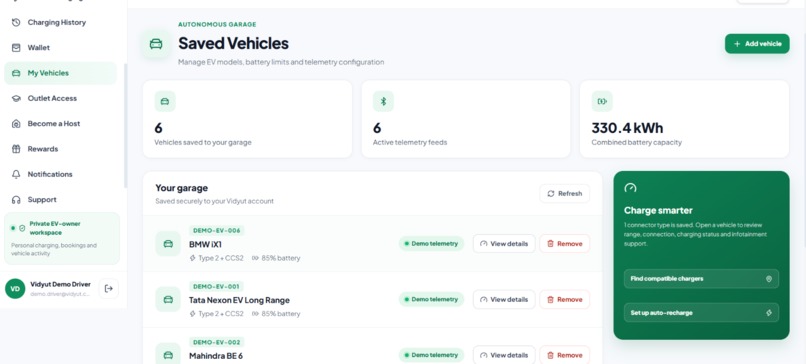Click the gauge icon on BMW iX1 View details

[x=483, y=244]
